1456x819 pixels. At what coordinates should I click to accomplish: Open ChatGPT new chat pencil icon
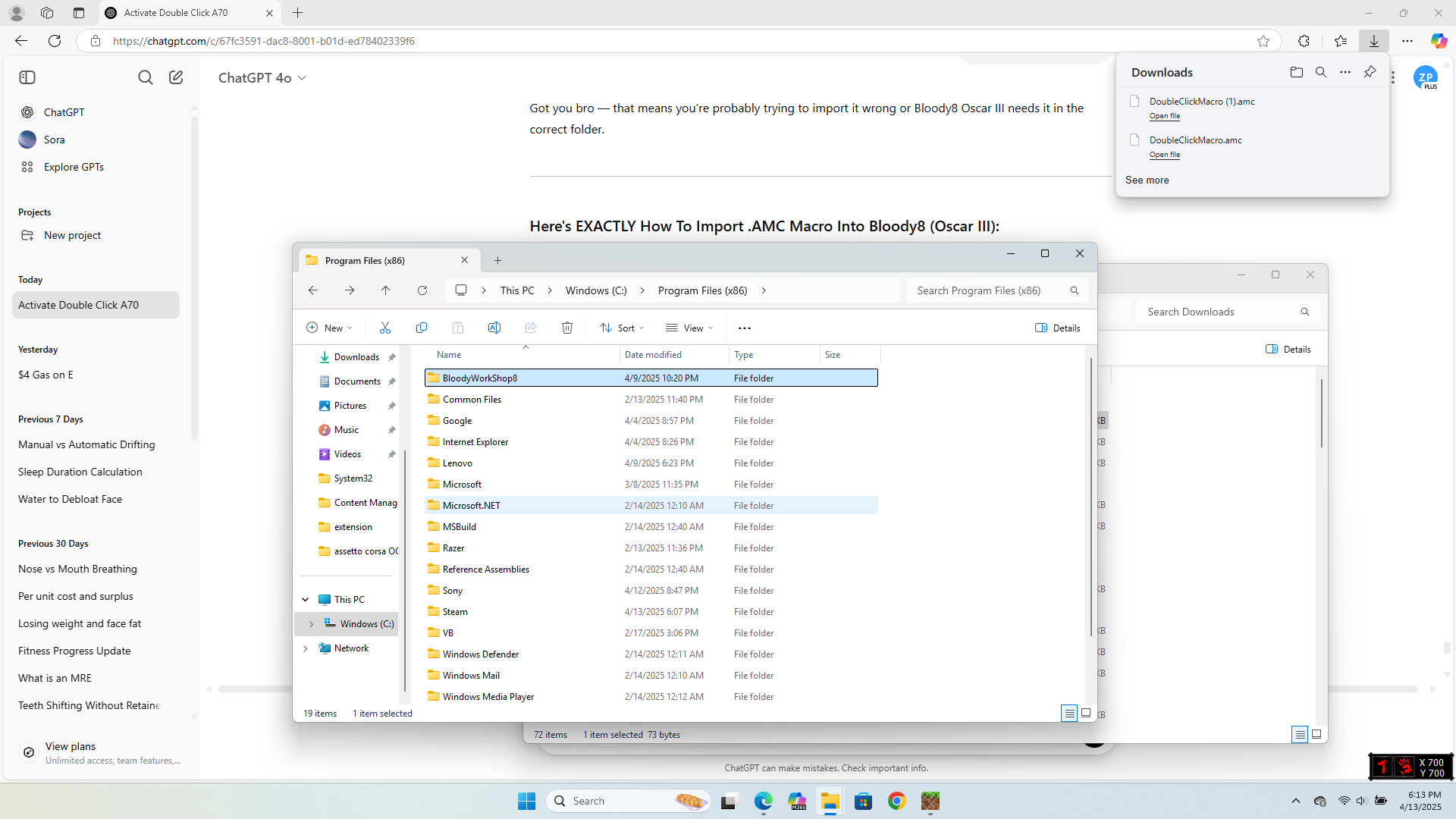click(176, 77)
